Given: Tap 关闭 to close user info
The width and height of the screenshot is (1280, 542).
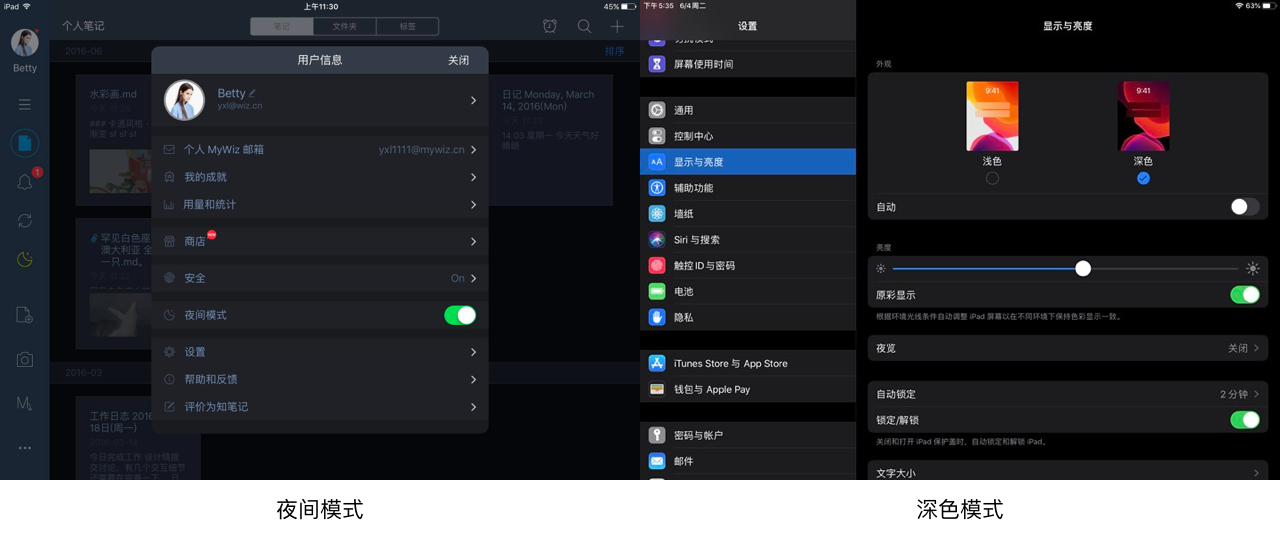Looking at the screenshot, I should pos(458,60).
